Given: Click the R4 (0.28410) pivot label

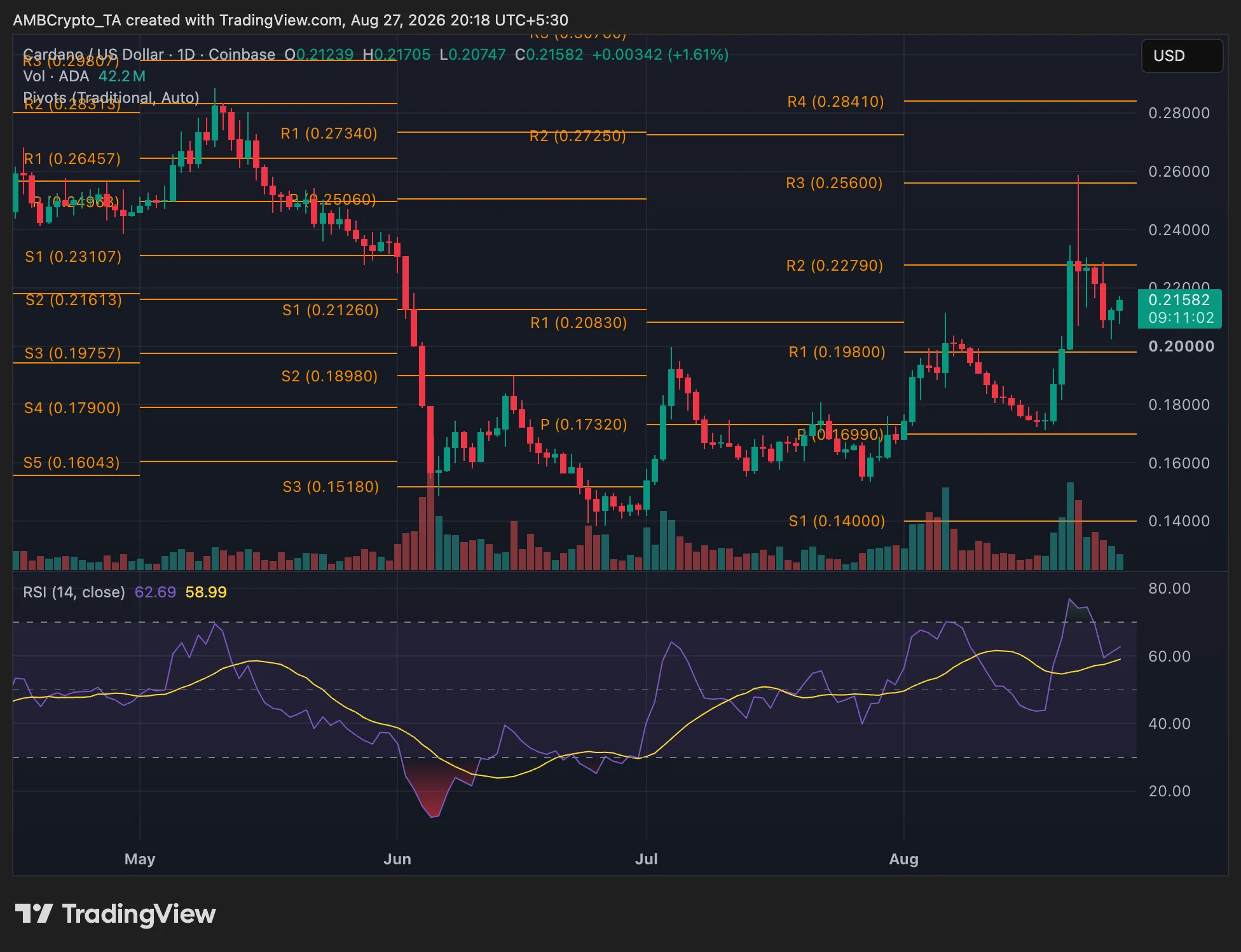Looking at the screenshot, I should pos(835,102).
